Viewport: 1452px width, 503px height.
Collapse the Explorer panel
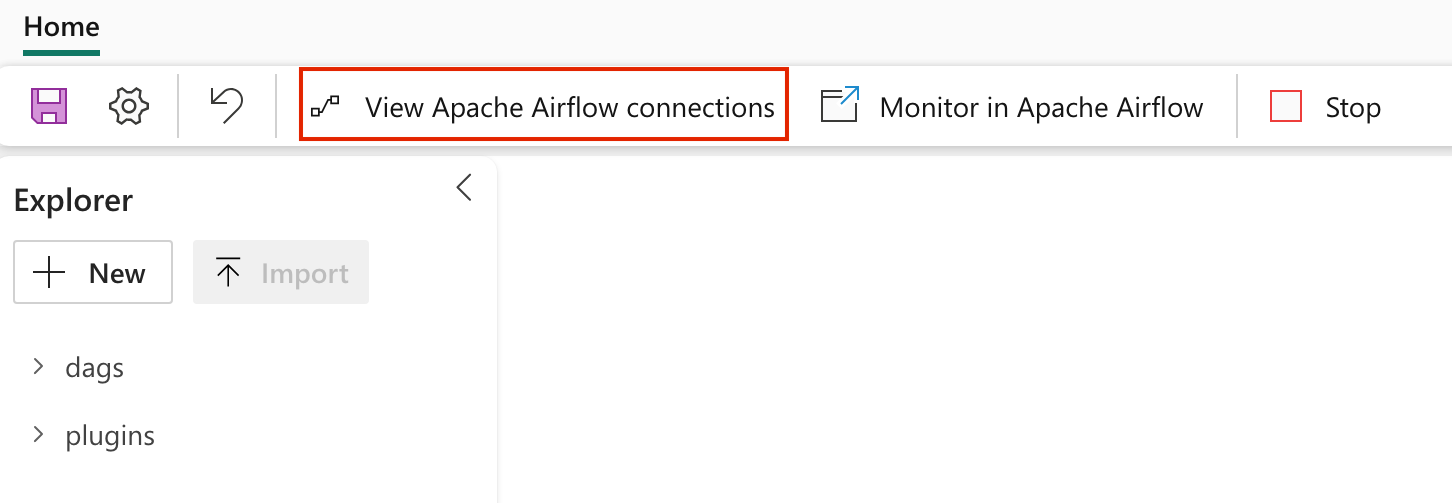pyautogui.click(x=463, y=187)
